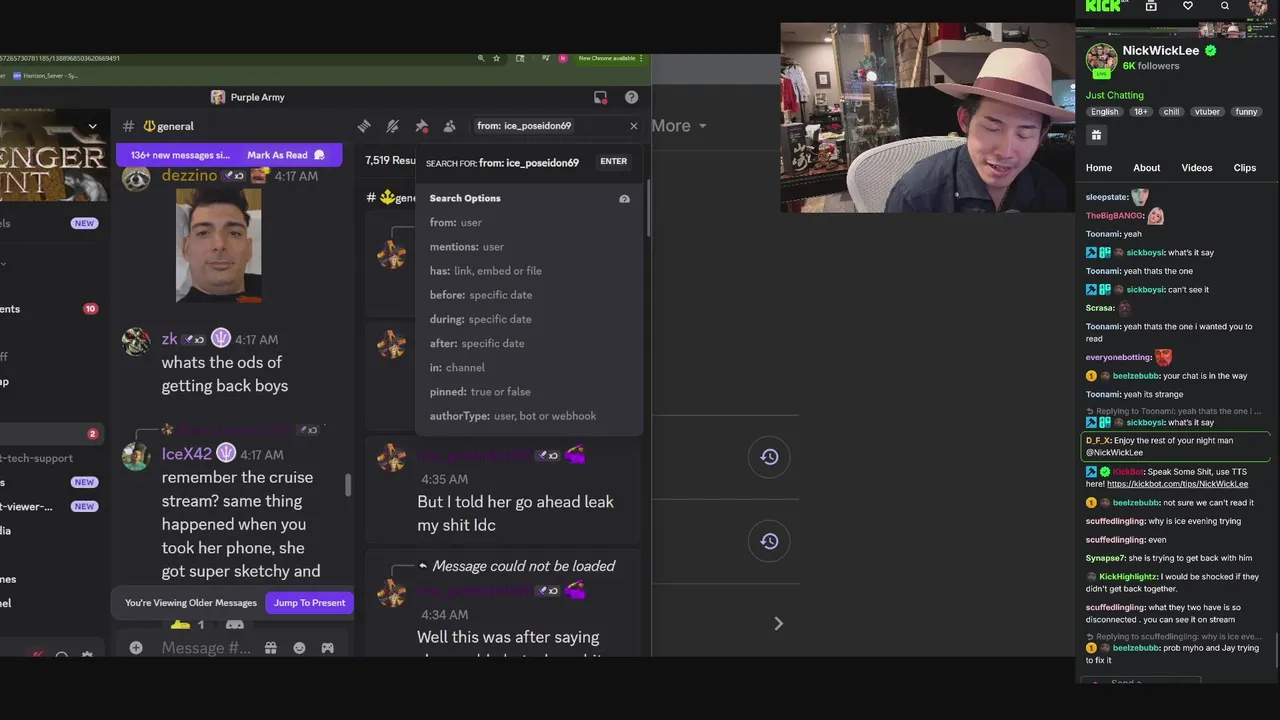Click search result 'But I told her go ahead leak'

(515, 513)
